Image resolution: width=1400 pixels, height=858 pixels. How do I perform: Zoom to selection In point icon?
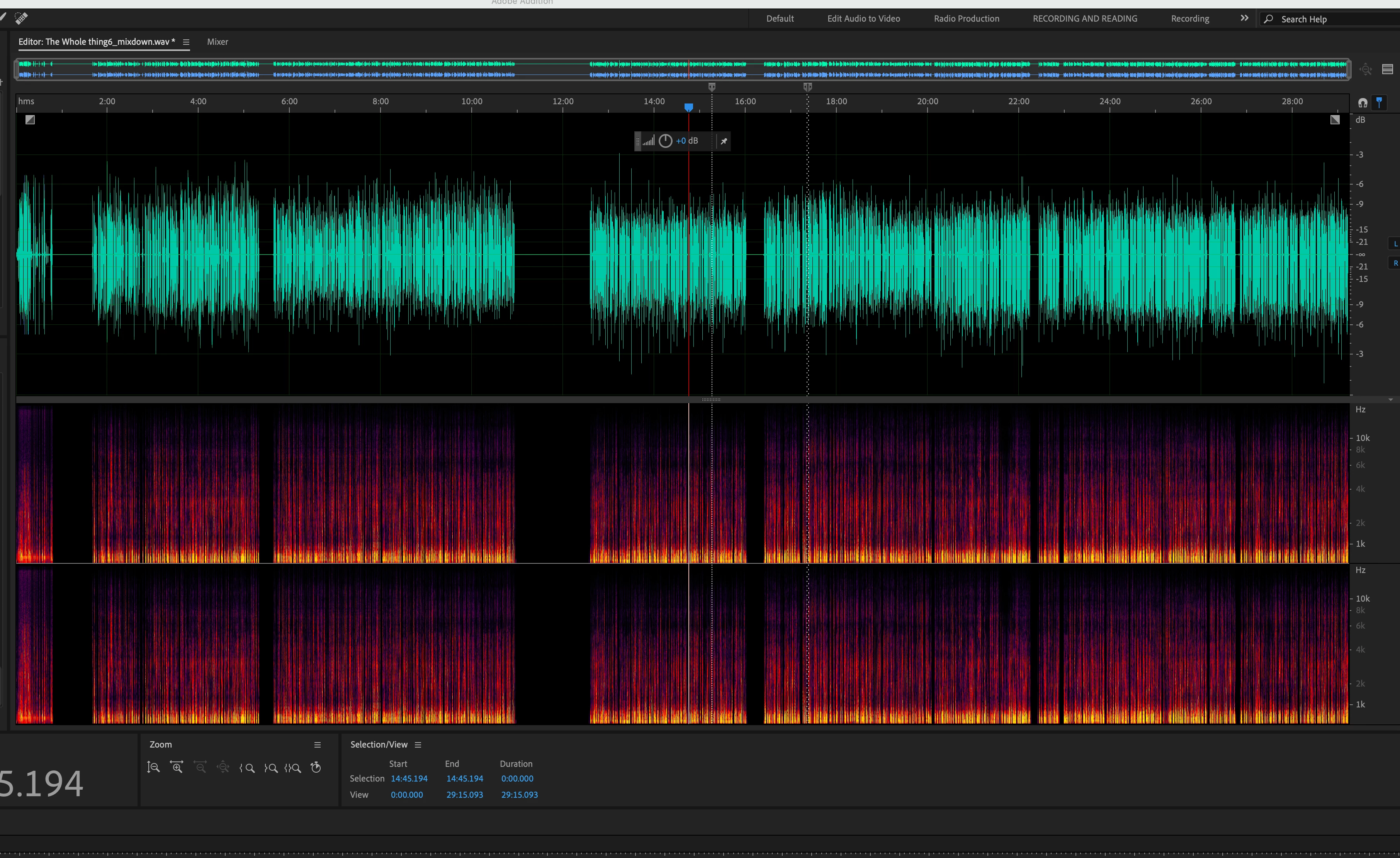click(x=247, y=768)
